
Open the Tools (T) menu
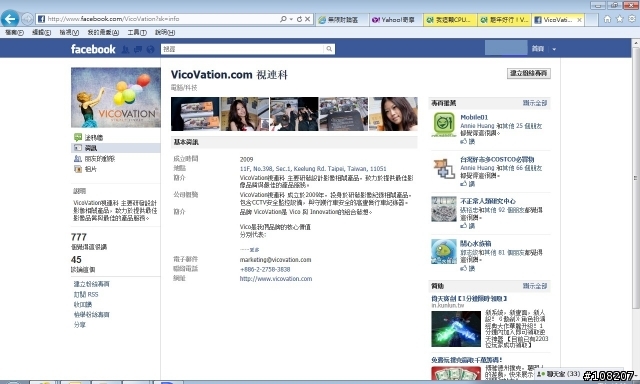pyautogui.click(x=137, y=32)
